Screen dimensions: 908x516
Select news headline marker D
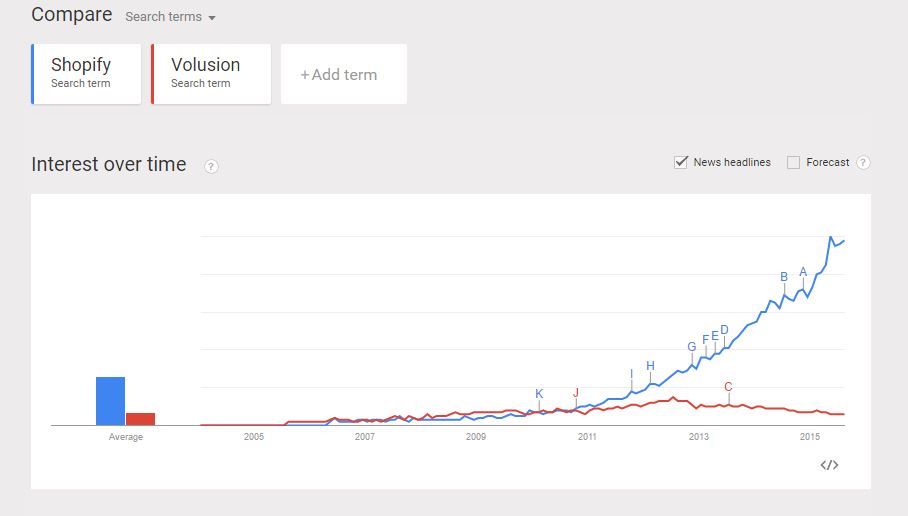[x=724, y=330]
